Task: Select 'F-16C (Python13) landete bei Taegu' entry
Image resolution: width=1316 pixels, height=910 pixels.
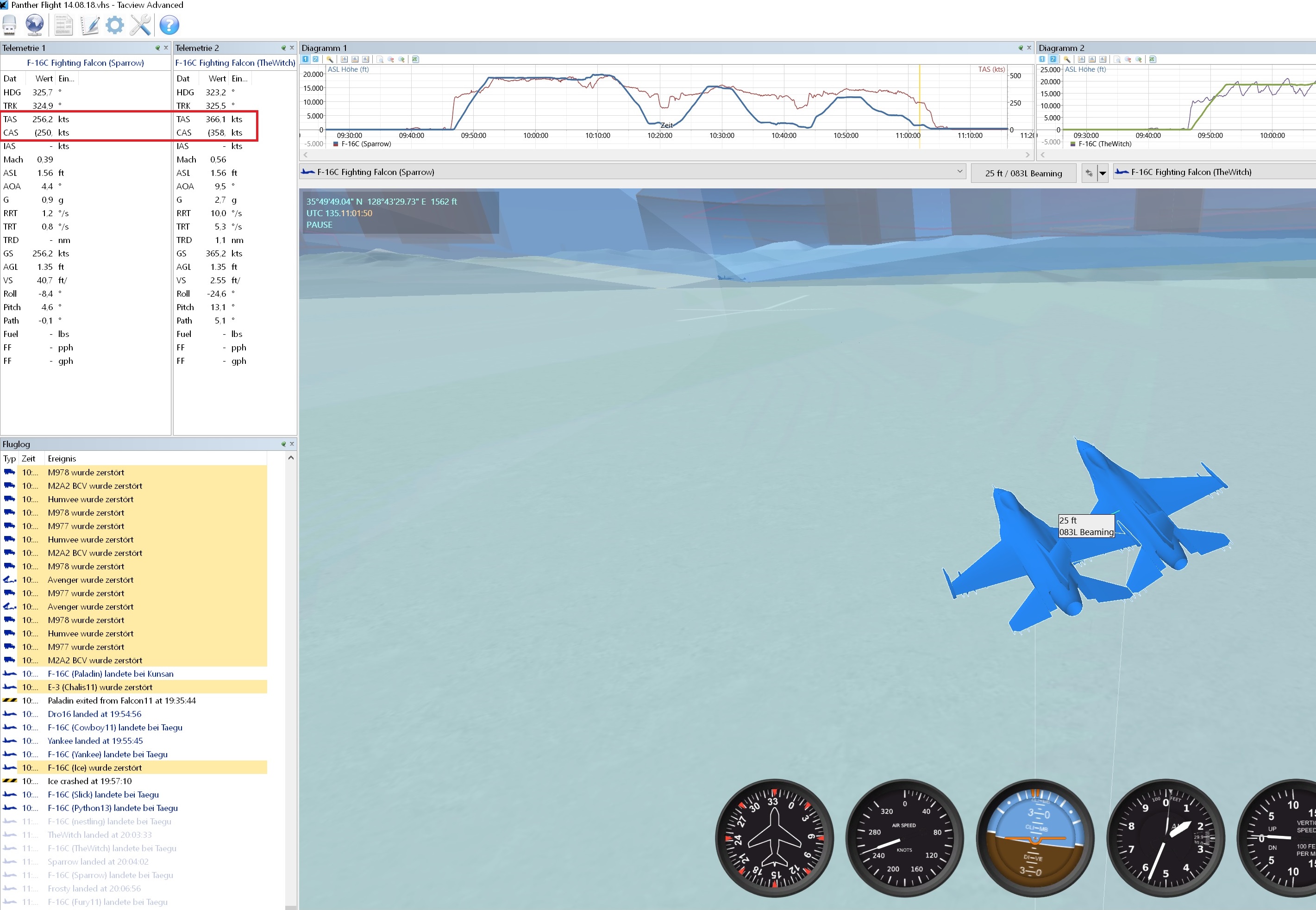Action: click(134, 808)
